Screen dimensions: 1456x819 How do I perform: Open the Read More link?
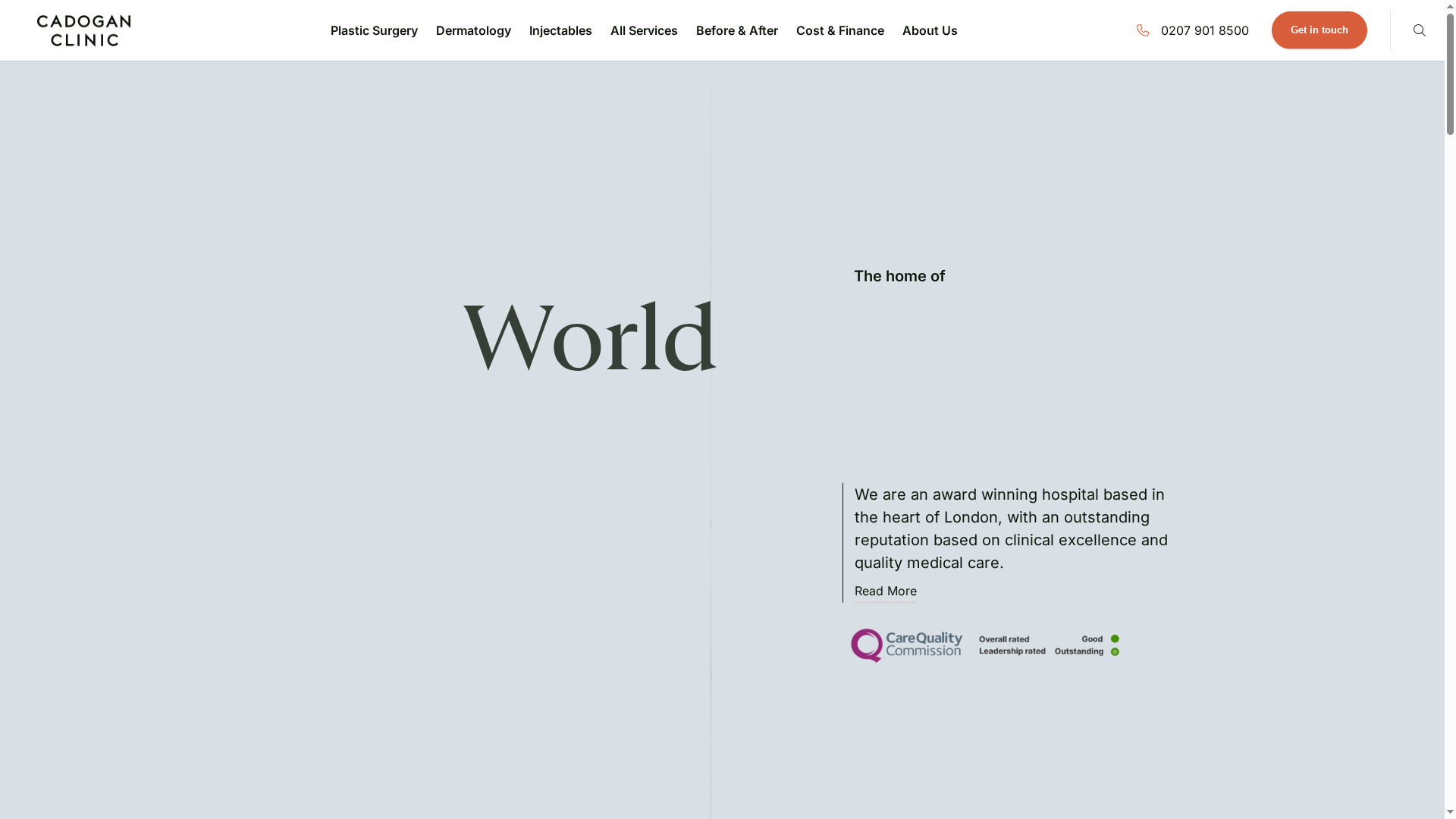[x=885, y=591]
